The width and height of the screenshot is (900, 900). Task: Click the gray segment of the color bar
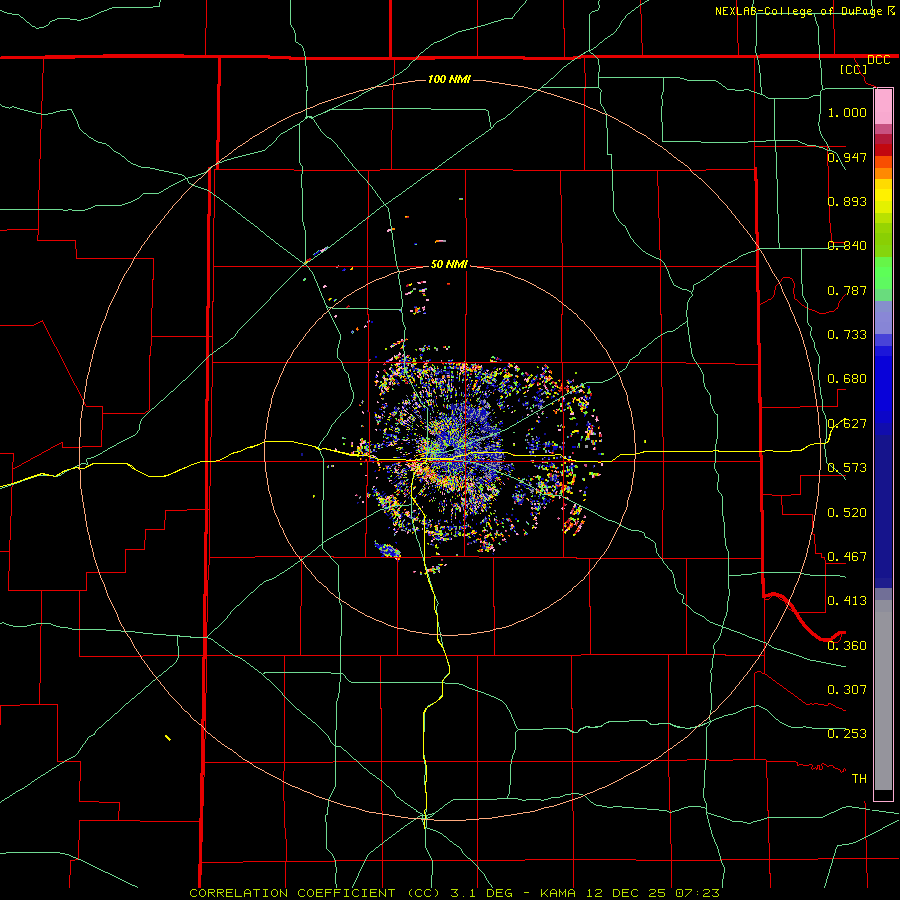[883, 695]
